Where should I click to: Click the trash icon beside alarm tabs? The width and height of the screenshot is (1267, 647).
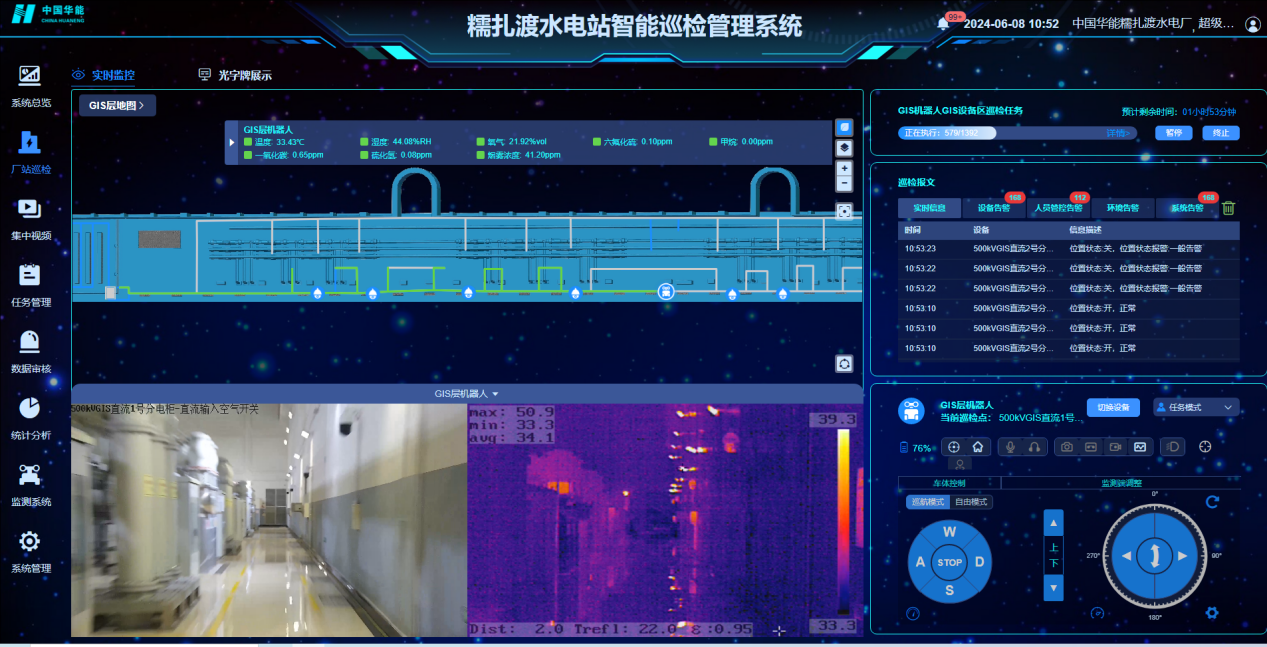click(x=1228, y=208)
